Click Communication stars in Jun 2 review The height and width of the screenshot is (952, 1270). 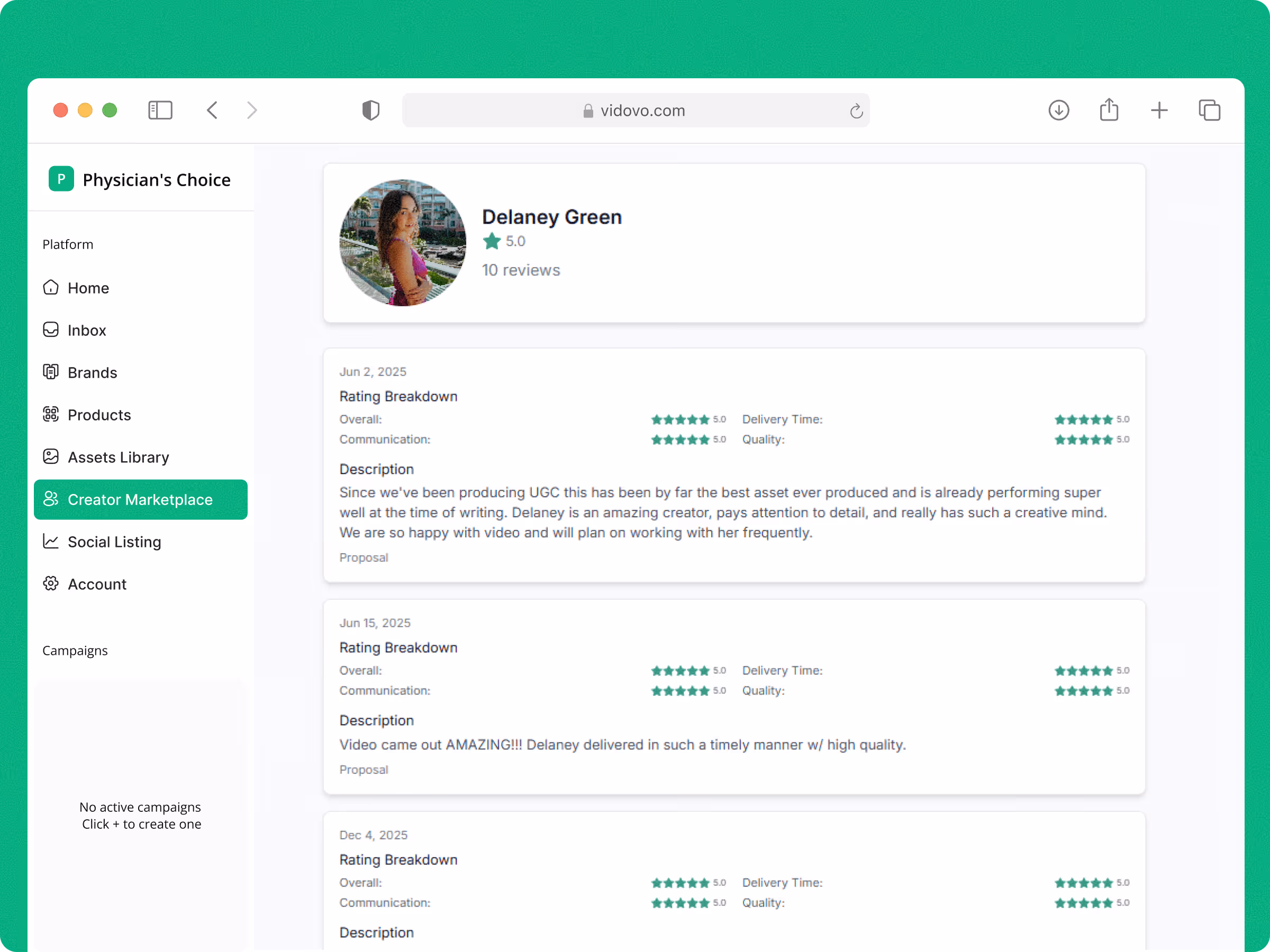(681, 440)
